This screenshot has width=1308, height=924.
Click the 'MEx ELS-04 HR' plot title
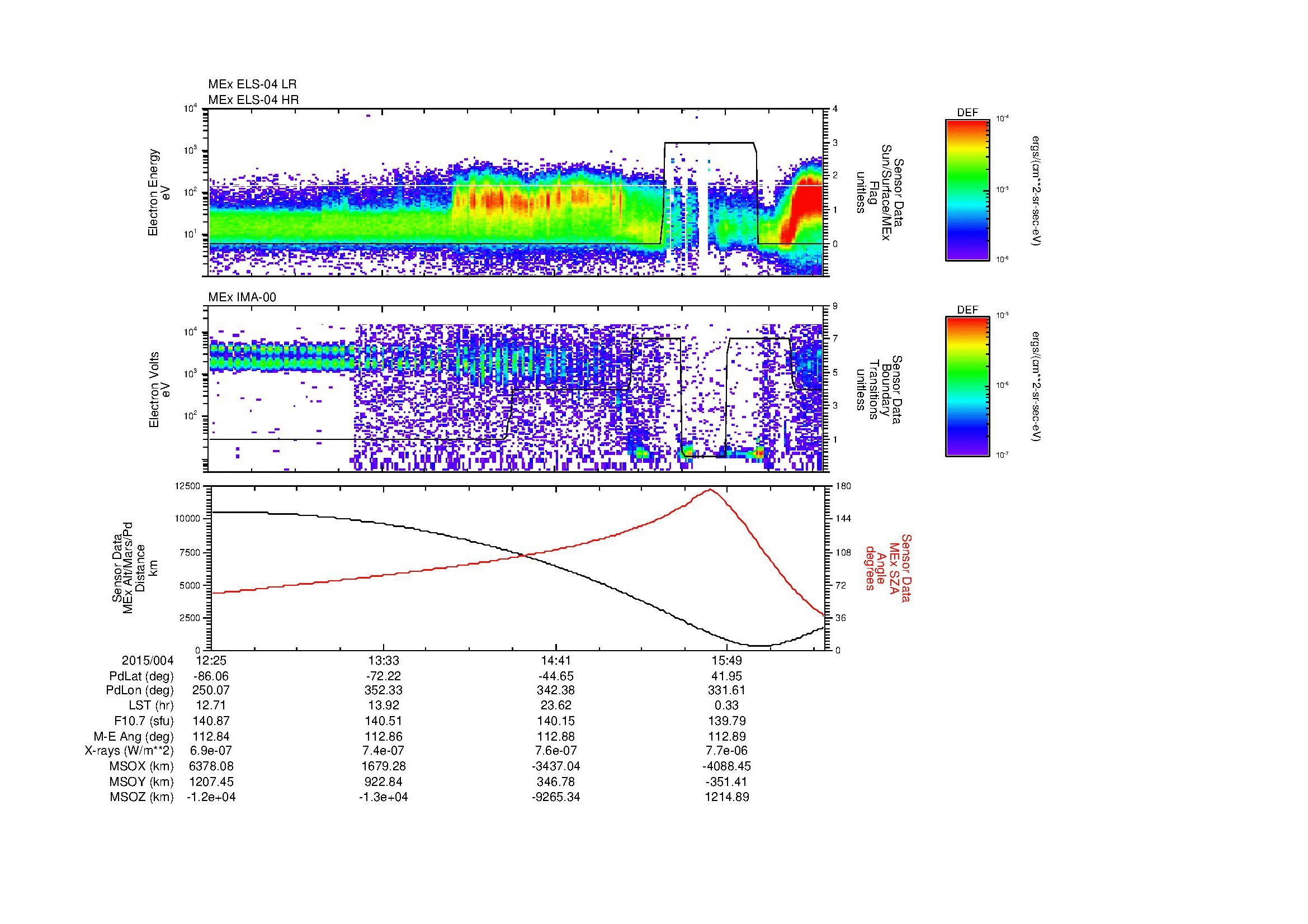[x=253, y=100]
